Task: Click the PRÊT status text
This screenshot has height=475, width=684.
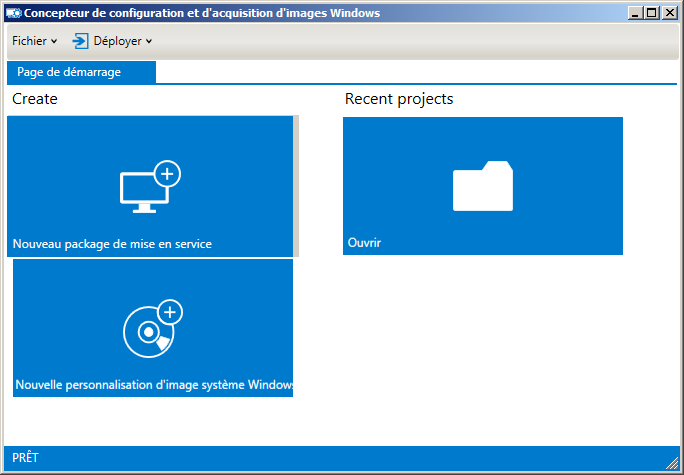Action: click(x=25, y=458)
